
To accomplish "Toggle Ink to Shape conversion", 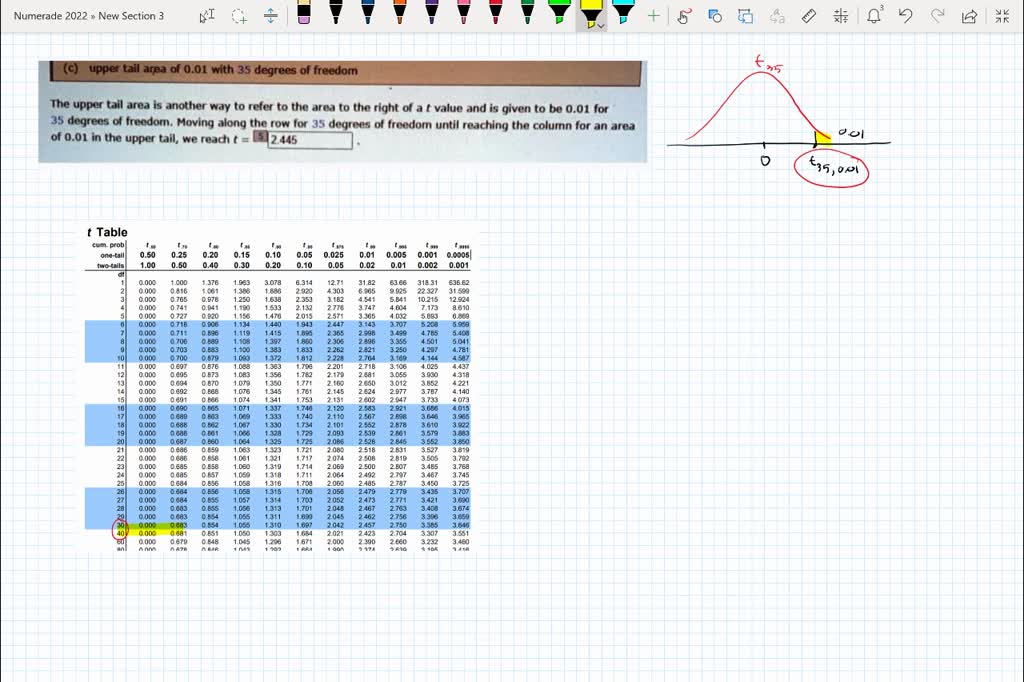I will click(x=715, y=15).
